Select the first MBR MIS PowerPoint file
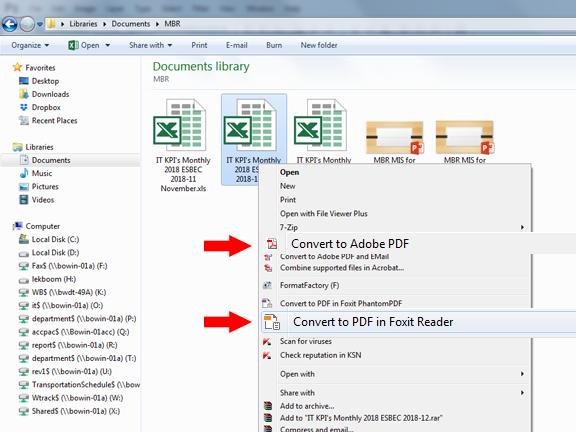576x432 pixels. tap(395, 141)
